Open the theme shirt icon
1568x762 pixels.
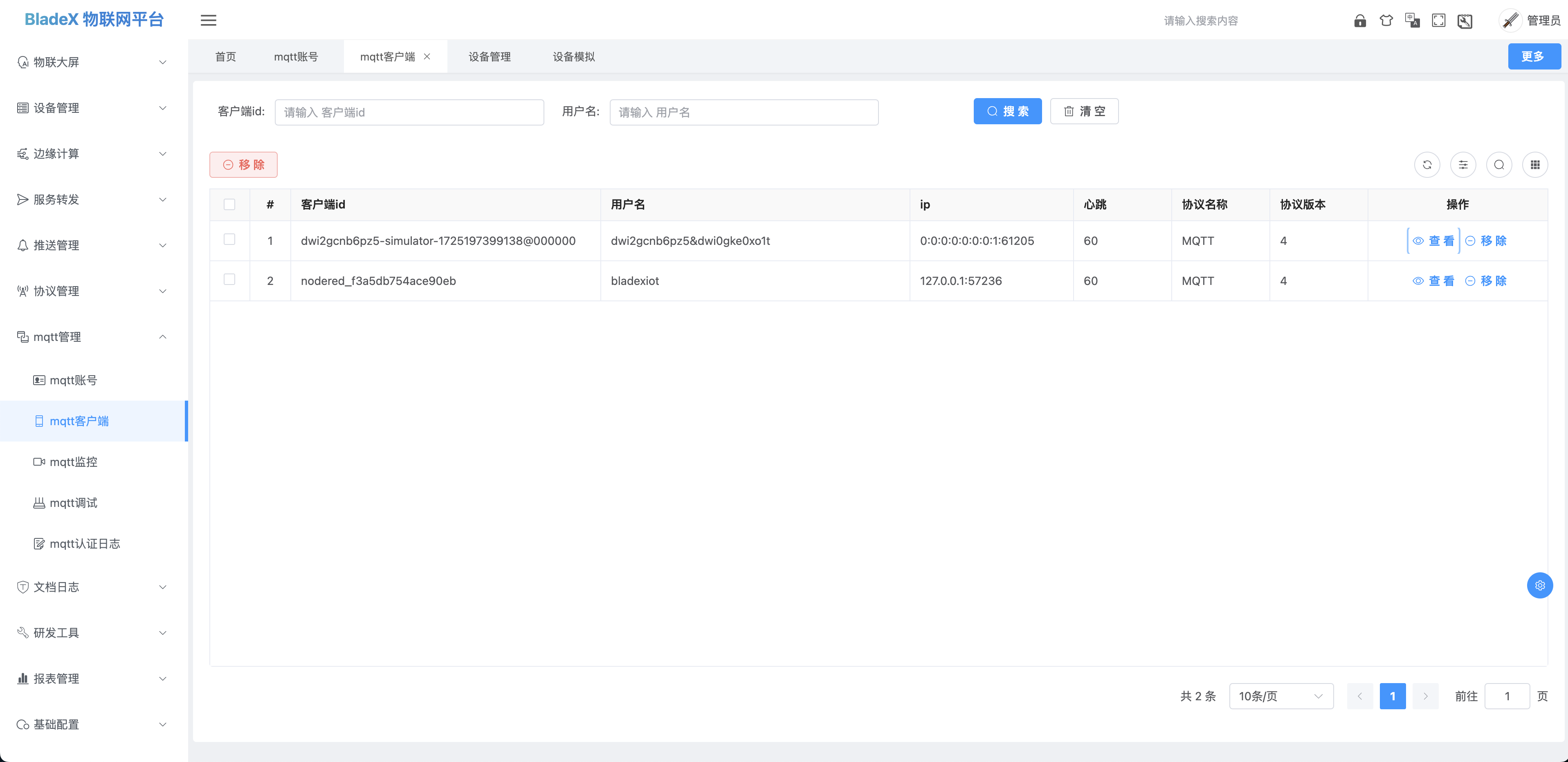tap(1386, 21)
